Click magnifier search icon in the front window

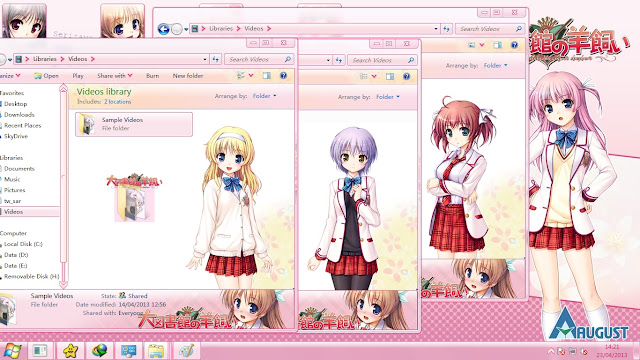(287, 60)
